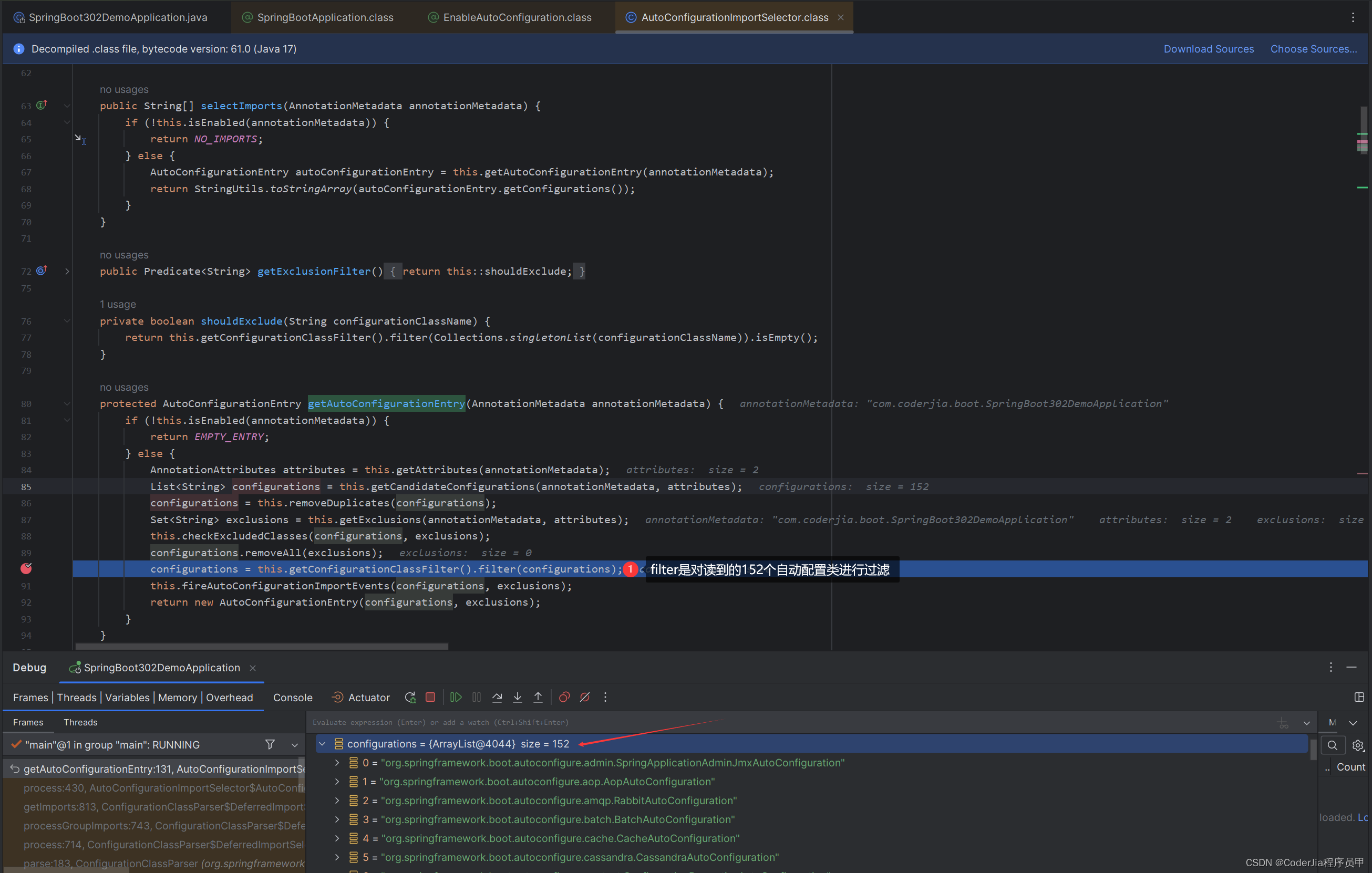This screenshot has height=873, width=1372.
Task: Collapse the getAutoConfigurationEntry method fold
Action: point(67,404)
